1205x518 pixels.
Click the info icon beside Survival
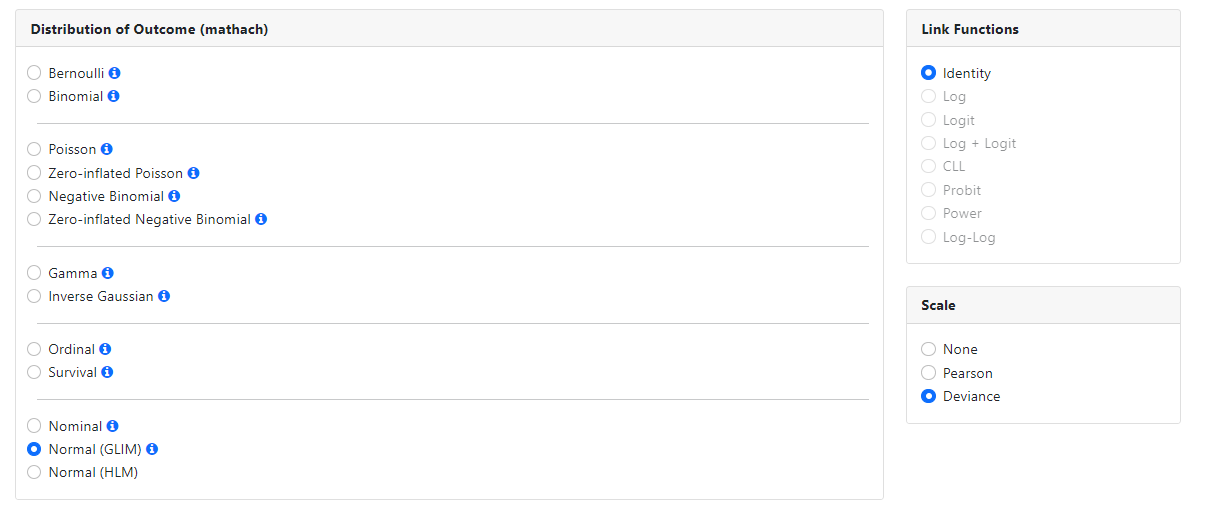[107, 372]
